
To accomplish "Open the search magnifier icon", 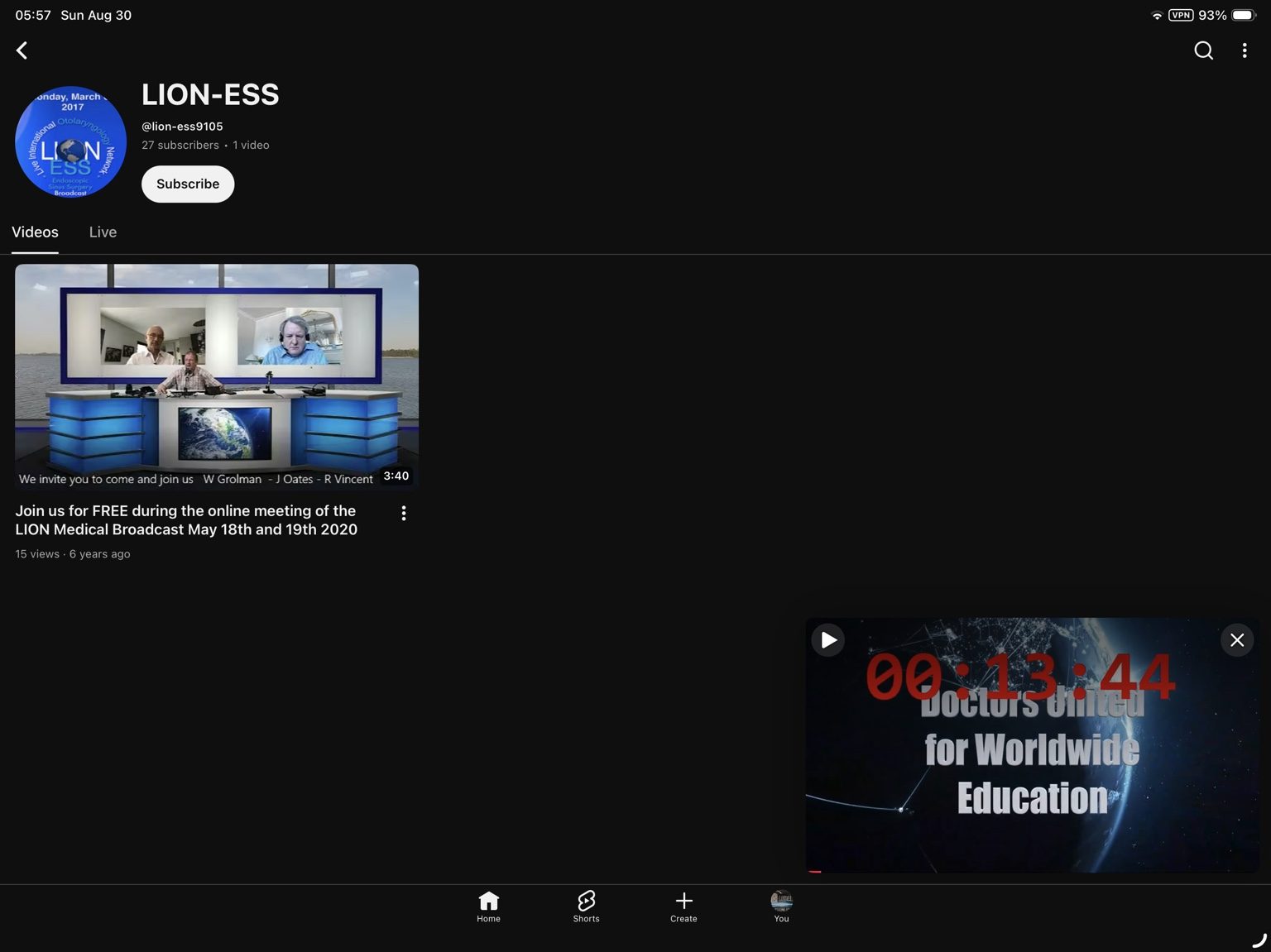I will [x=1203, y=50].
